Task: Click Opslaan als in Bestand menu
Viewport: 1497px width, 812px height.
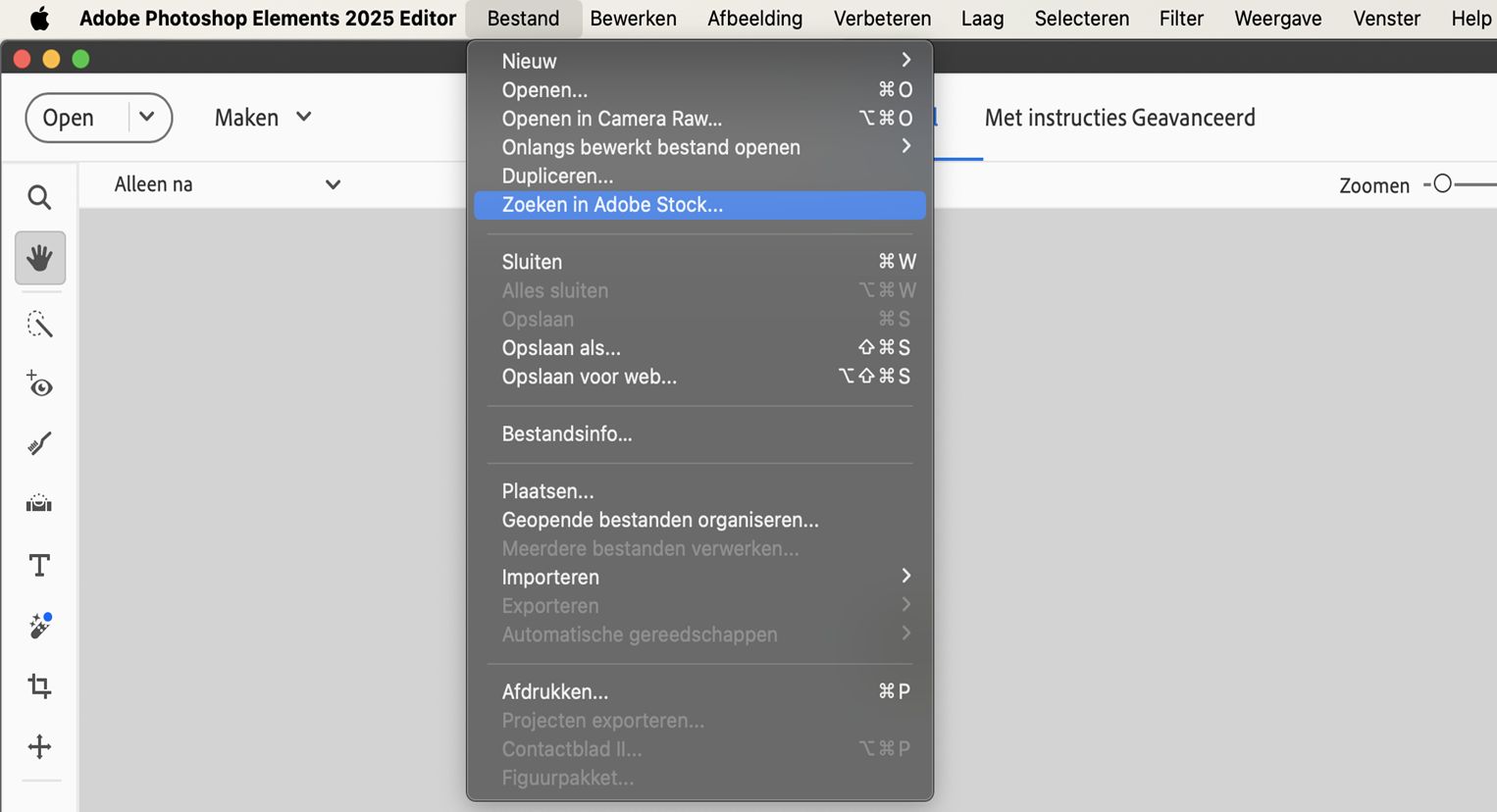Action: tap(561, 348)
